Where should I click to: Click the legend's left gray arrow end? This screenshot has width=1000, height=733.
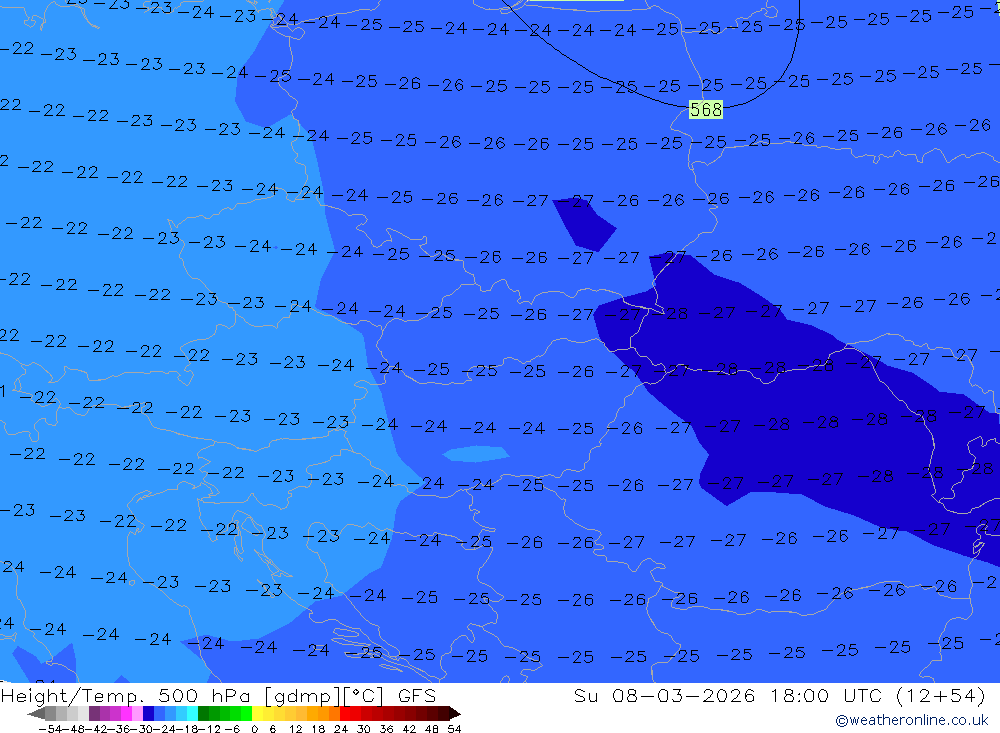[x=36, y=713]
